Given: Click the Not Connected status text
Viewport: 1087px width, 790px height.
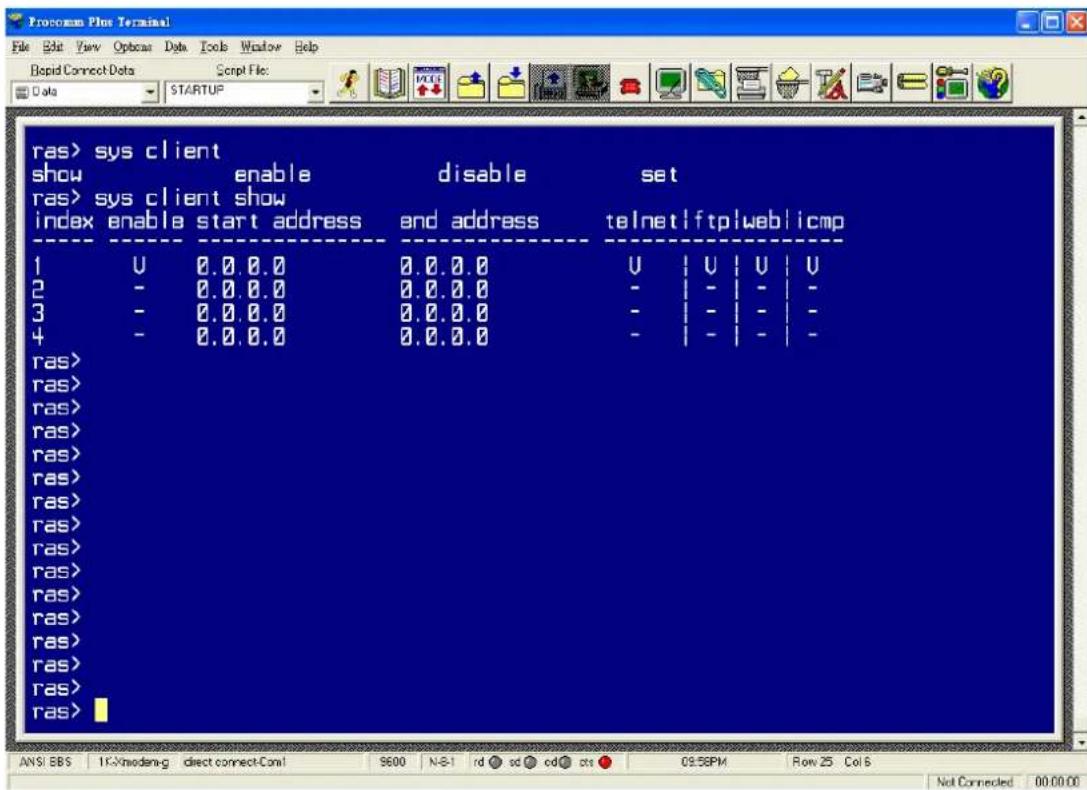Looking at the screenshot, I should (975, 782).
